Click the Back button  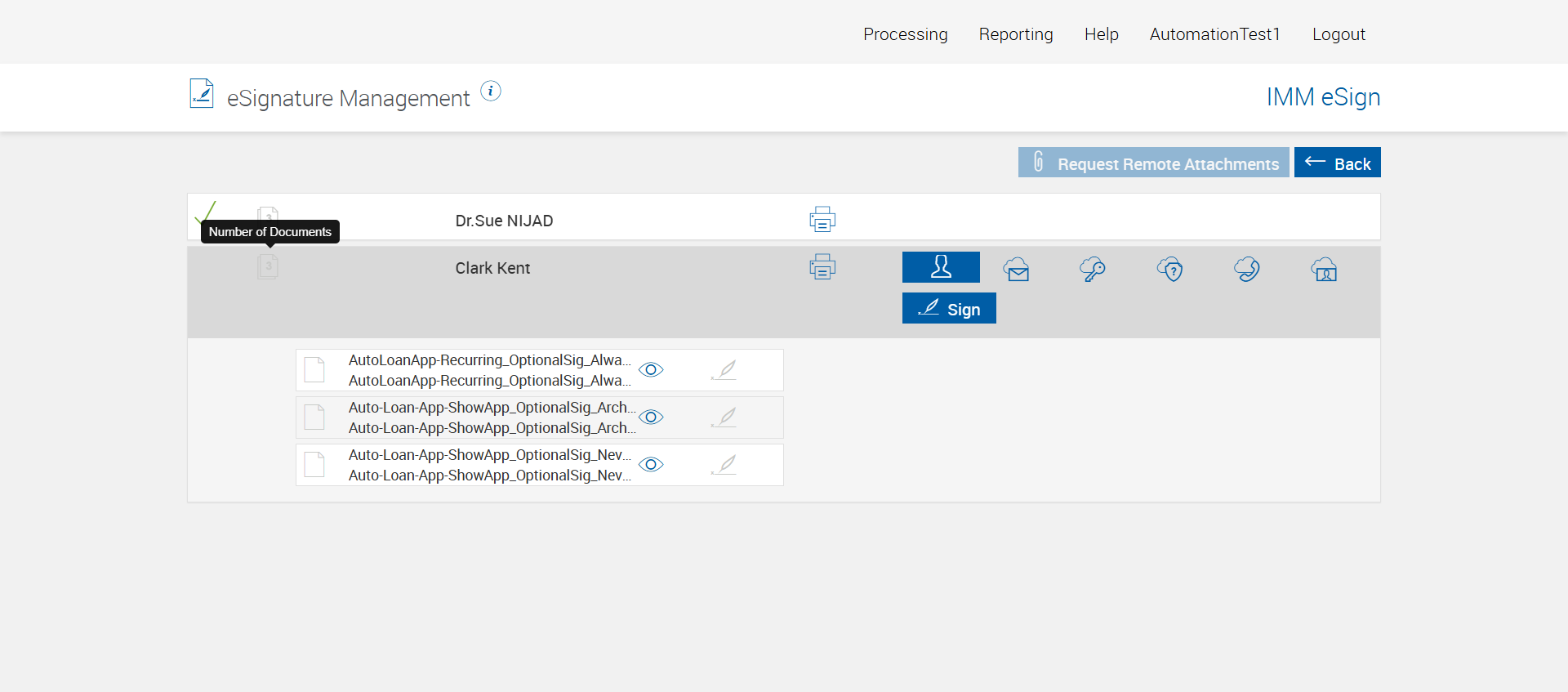[1337, 163]
